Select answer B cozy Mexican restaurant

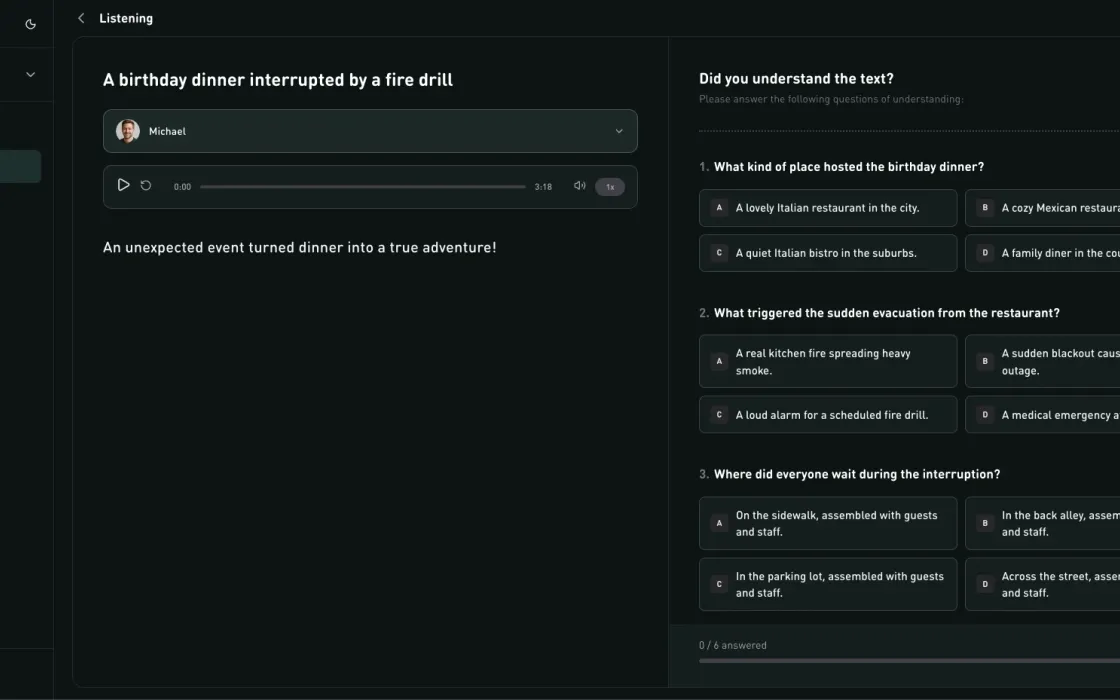pyautogui.click(x=1043, y=208)
